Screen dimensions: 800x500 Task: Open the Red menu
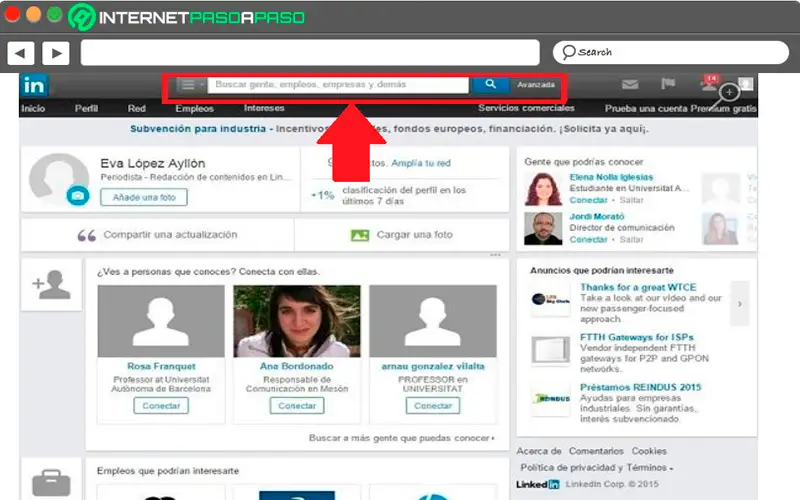pos(137,108)
